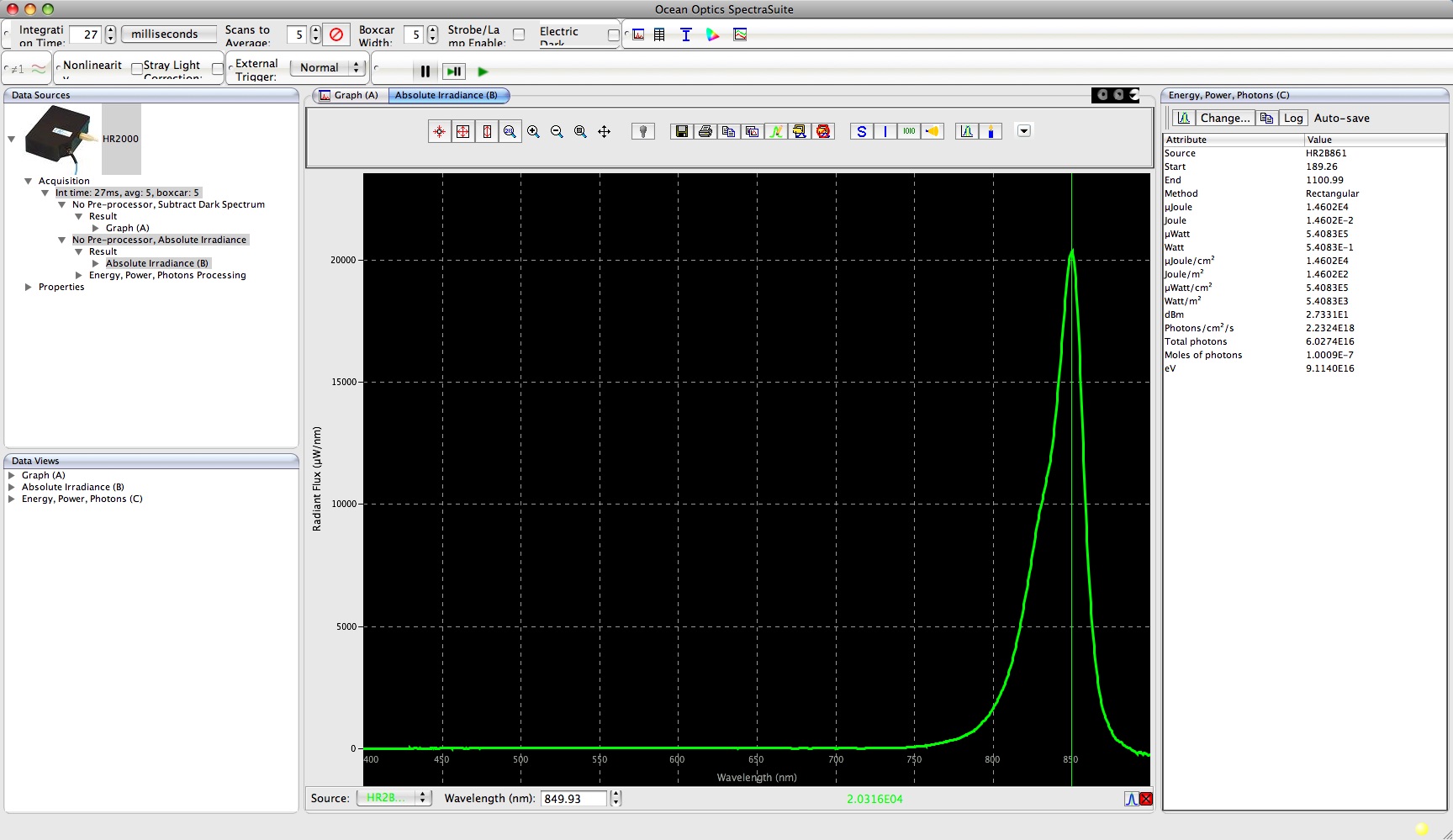Switch to the Graph (A) tab

coord(350,95)
